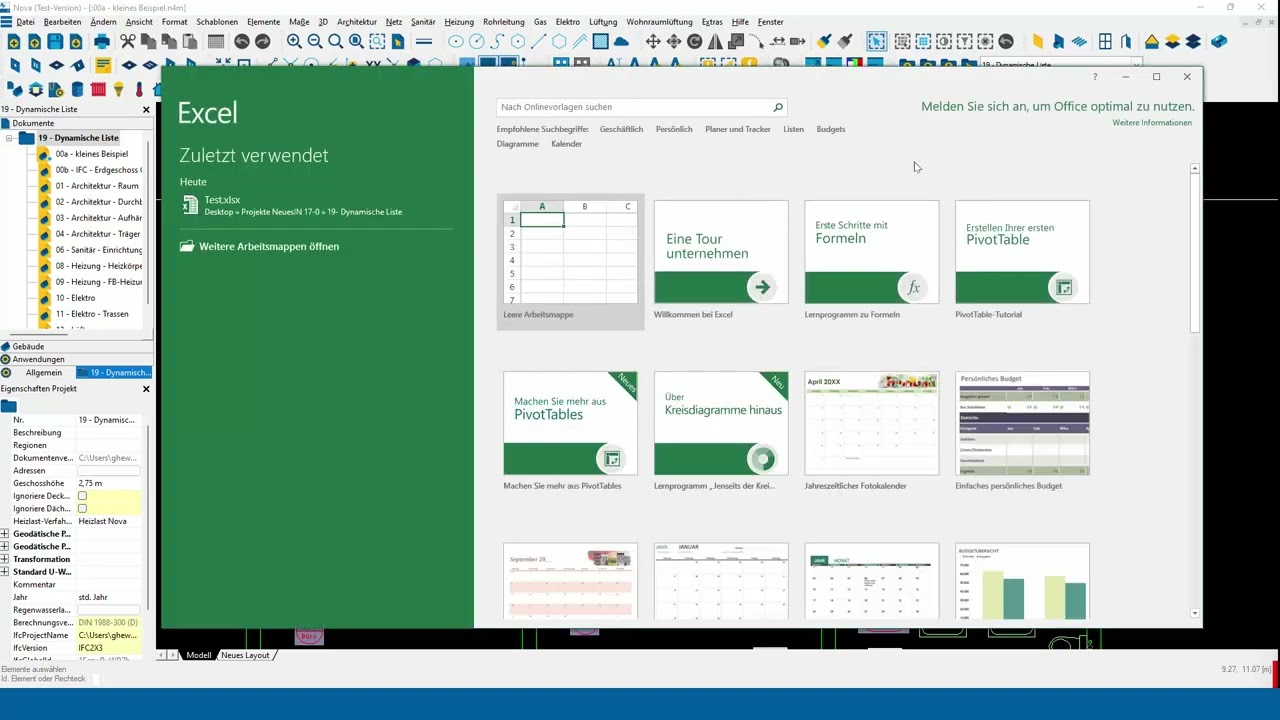This screenshot has height=720, width=1280.
Task: Click the Save (floppy disk) icon in Nova toolbar
Action: (55, 41)
